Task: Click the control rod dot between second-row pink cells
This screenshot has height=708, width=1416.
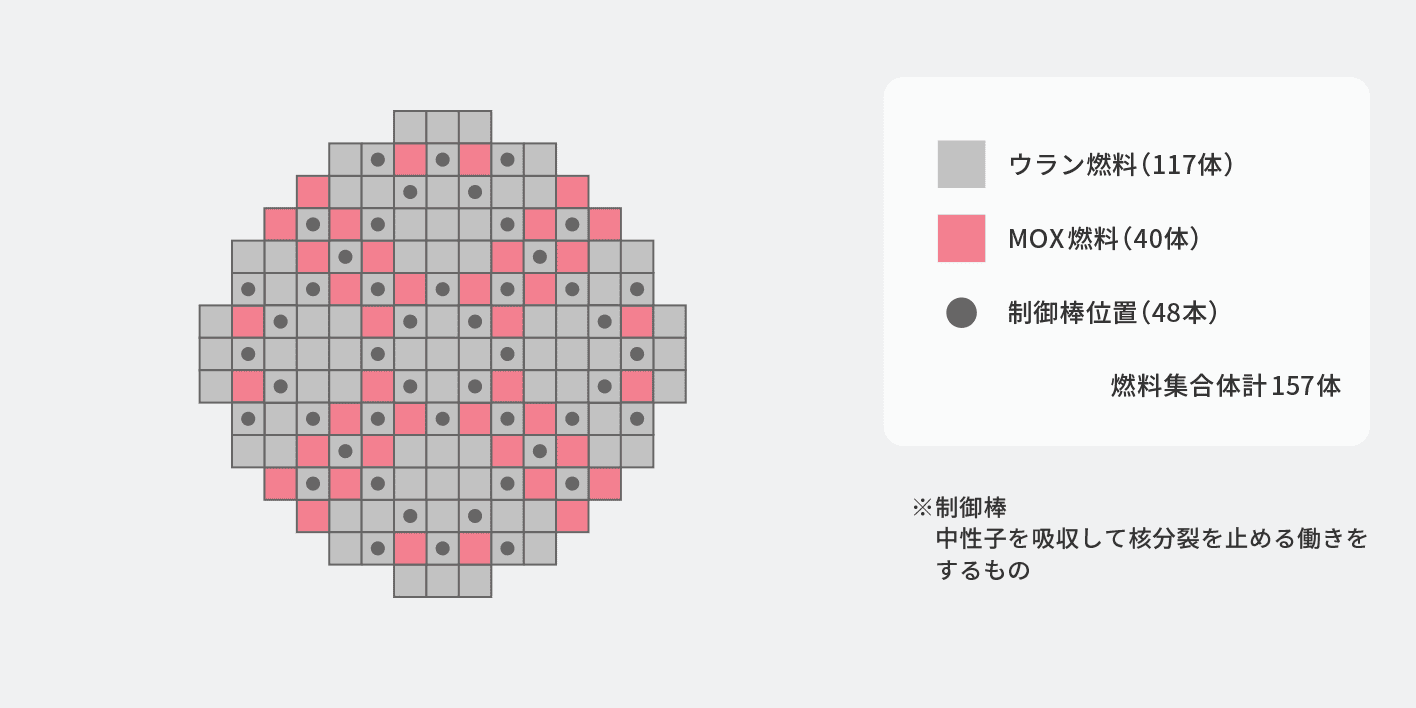Action: (x=442, y=159)
